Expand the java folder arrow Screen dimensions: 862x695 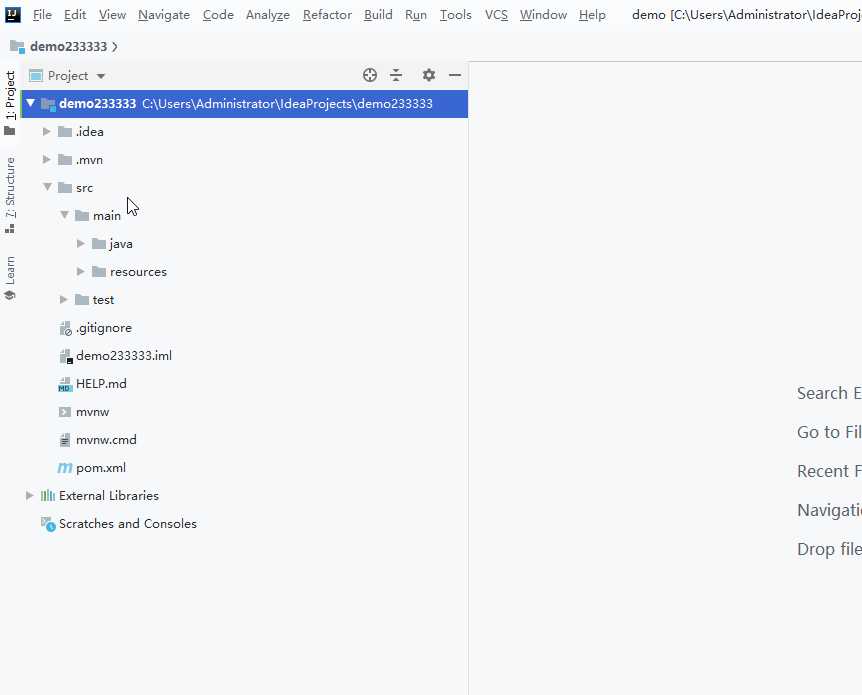coord(81,244)
